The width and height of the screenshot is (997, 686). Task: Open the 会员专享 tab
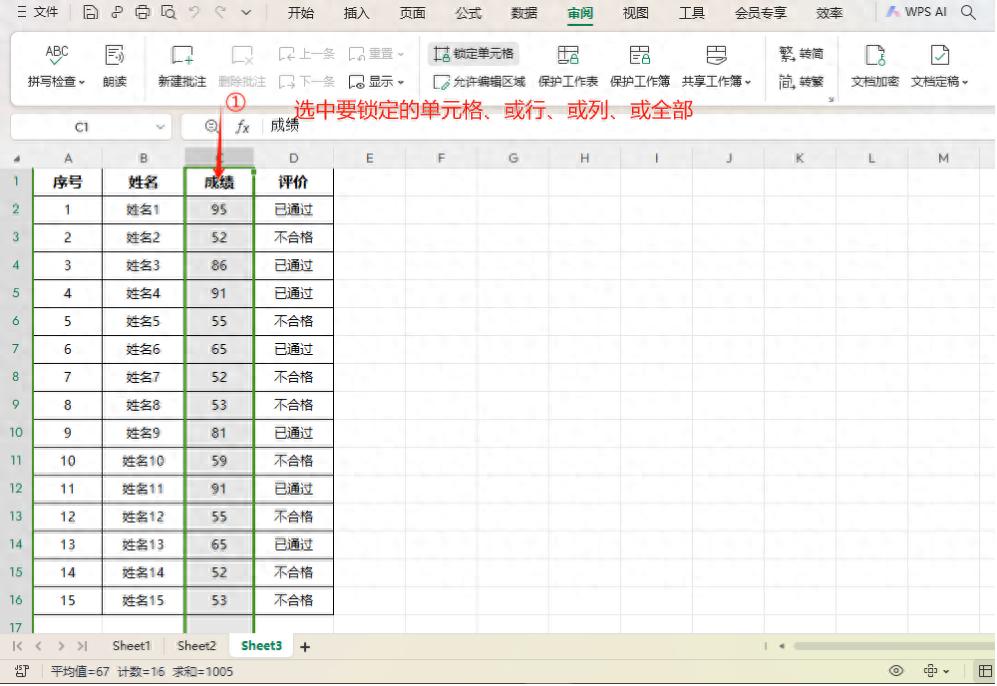pyautogui.click(x=760, y=13)
